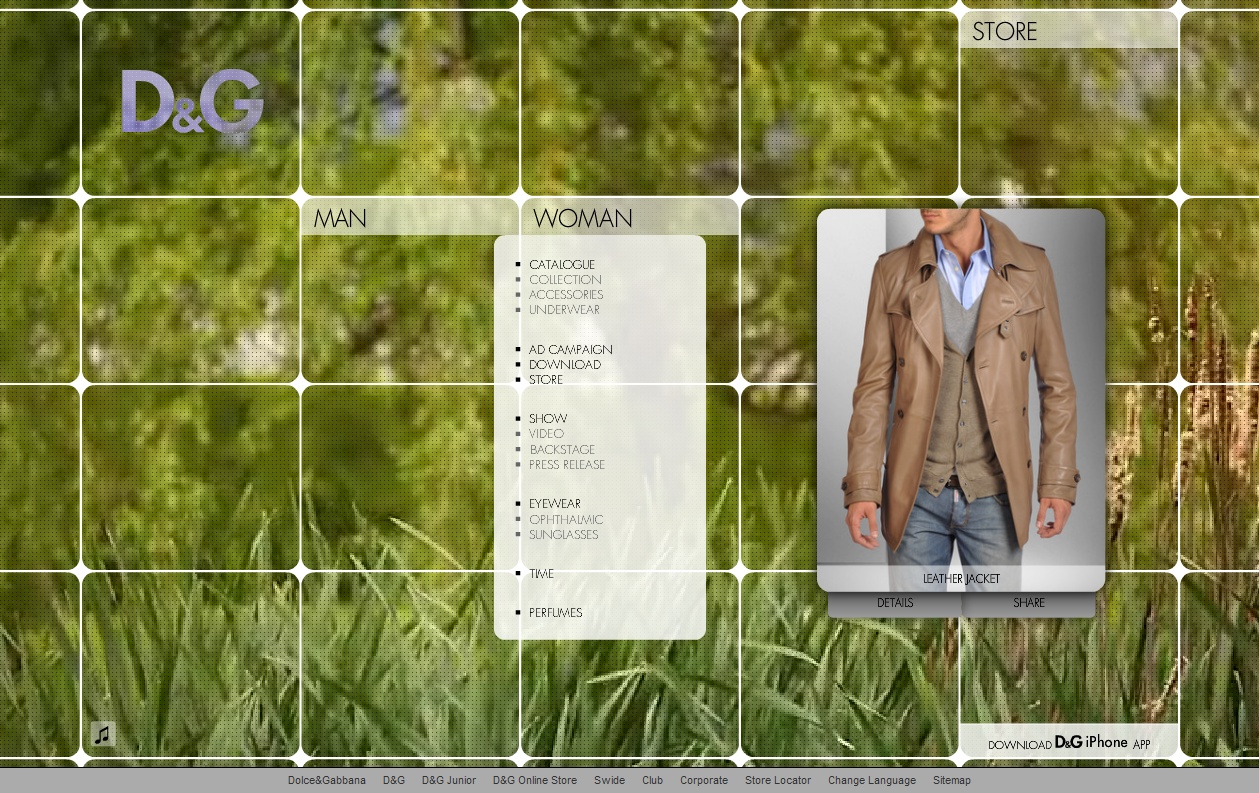Select PRESS RELEASE menu entry
This screenshot has width=1259, height=793.
coord(567,465)
